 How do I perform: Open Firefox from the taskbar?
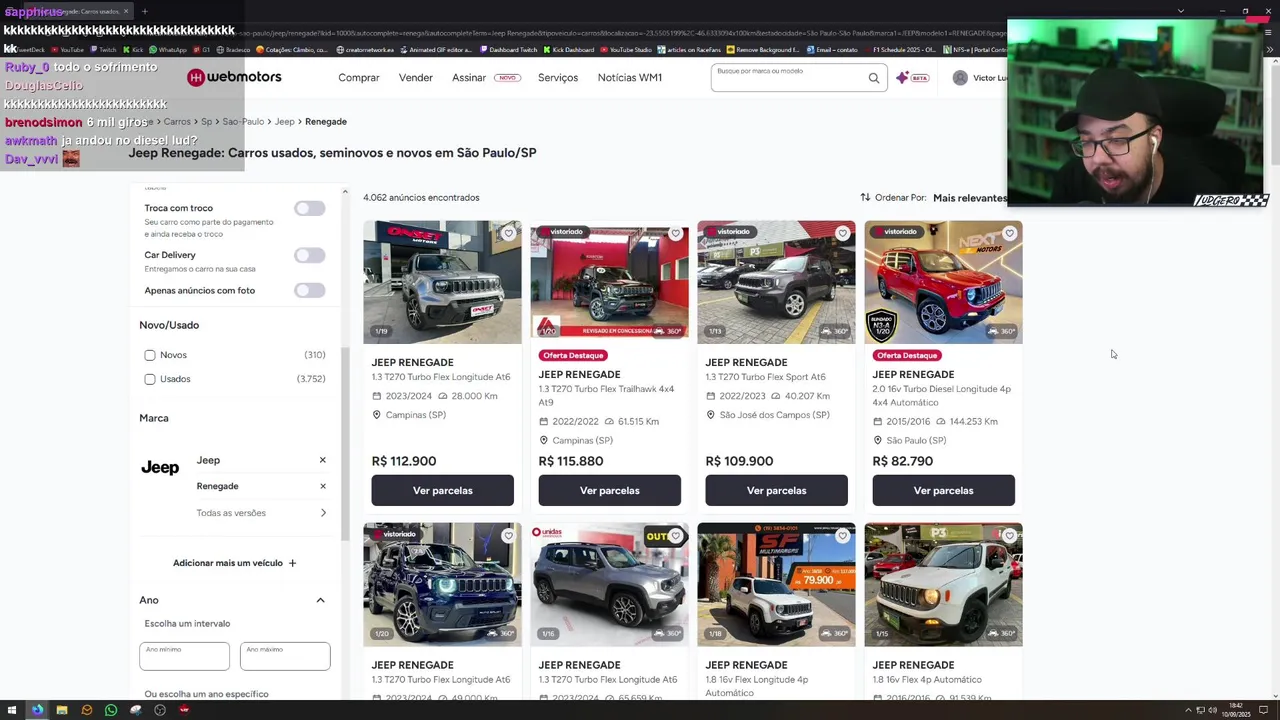coord(37,710)
